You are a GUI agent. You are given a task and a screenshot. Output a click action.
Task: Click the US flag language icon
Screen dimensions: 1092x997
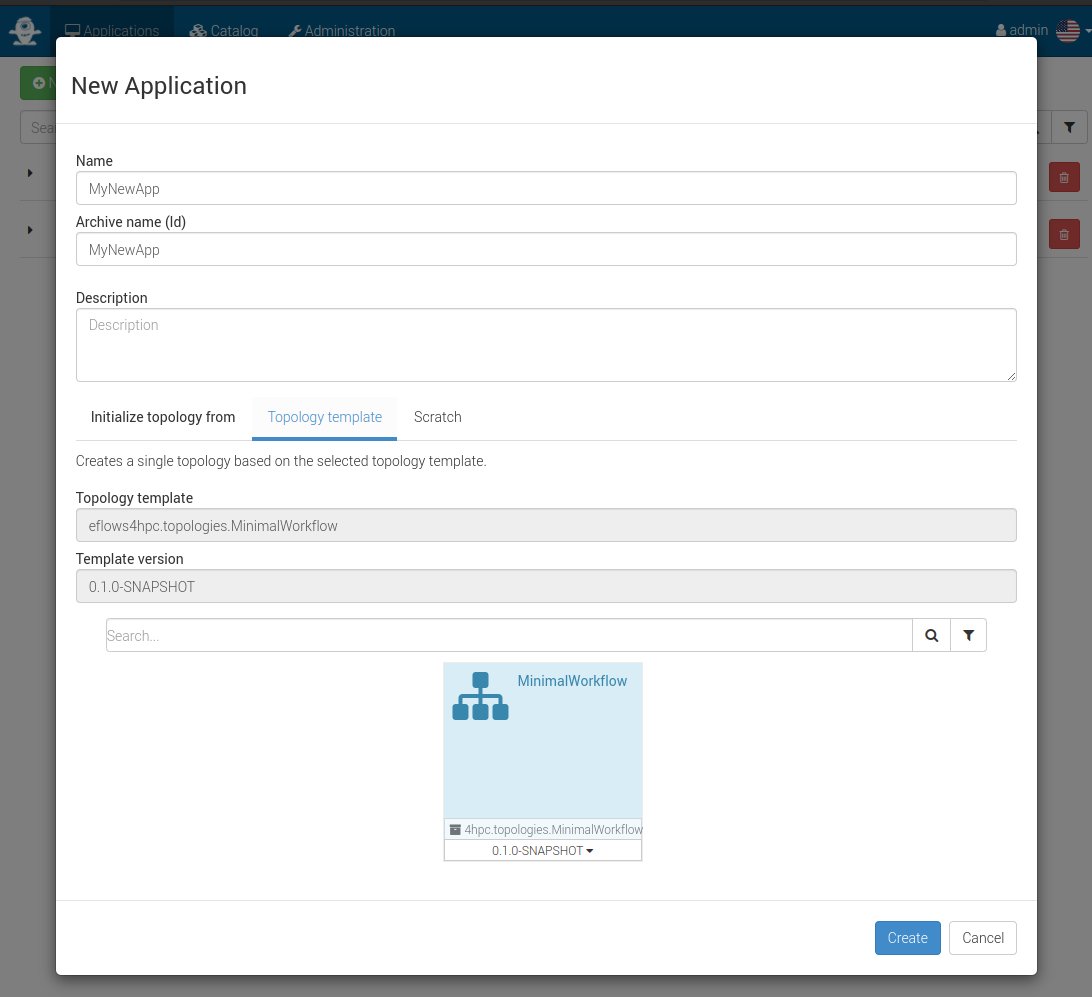pos(1068,30)
